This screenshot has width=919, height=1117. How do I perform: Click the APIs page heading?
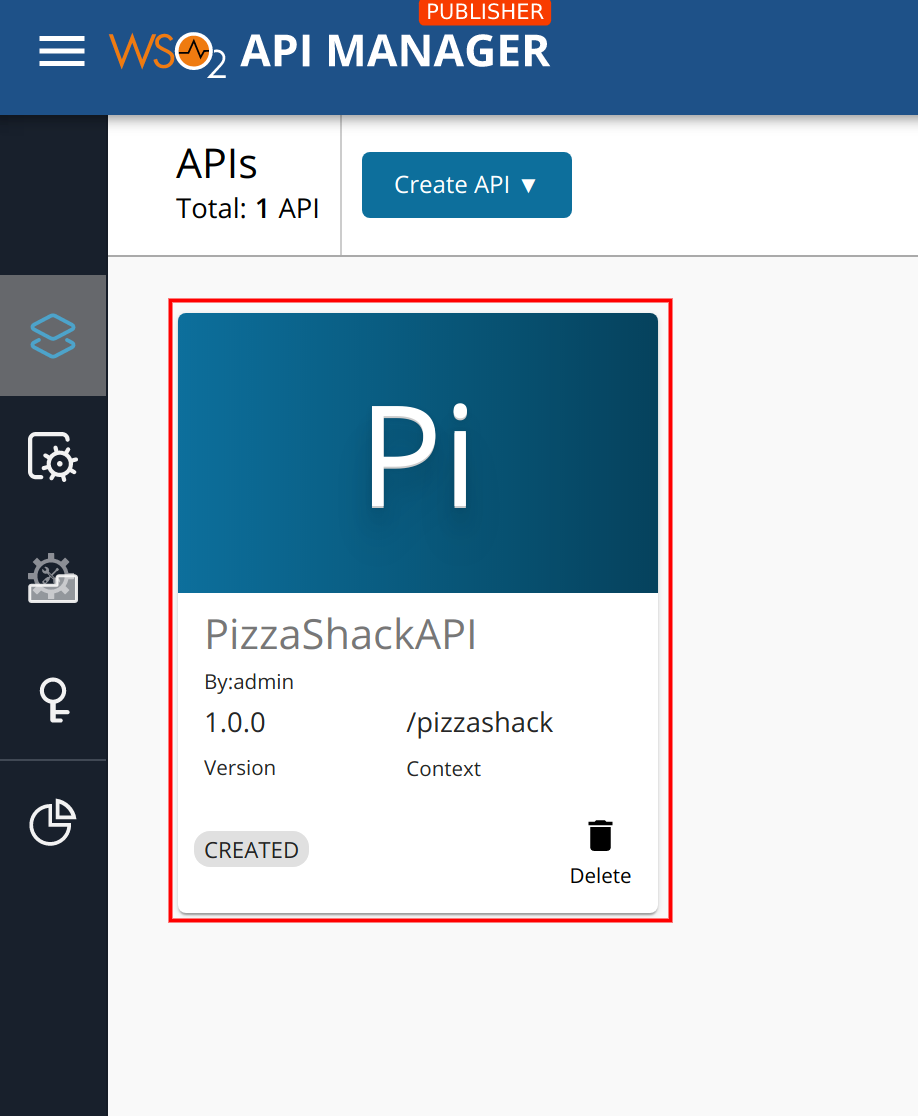[217, 164]
